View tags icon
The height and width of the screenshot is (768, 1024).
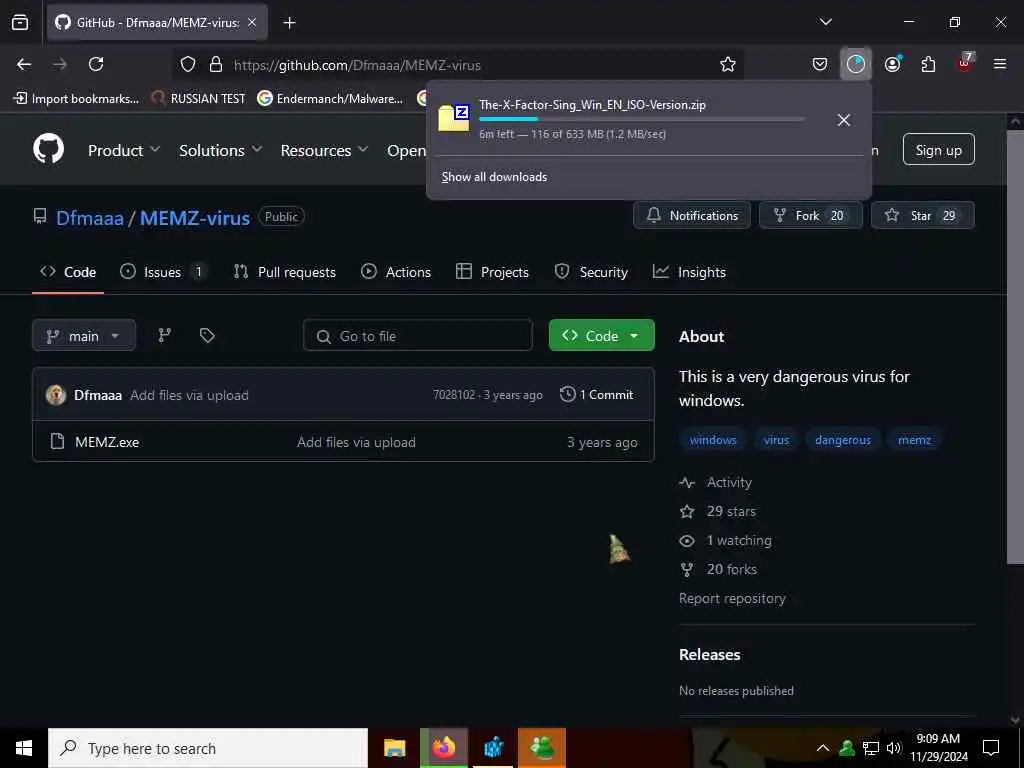point(207,335)
